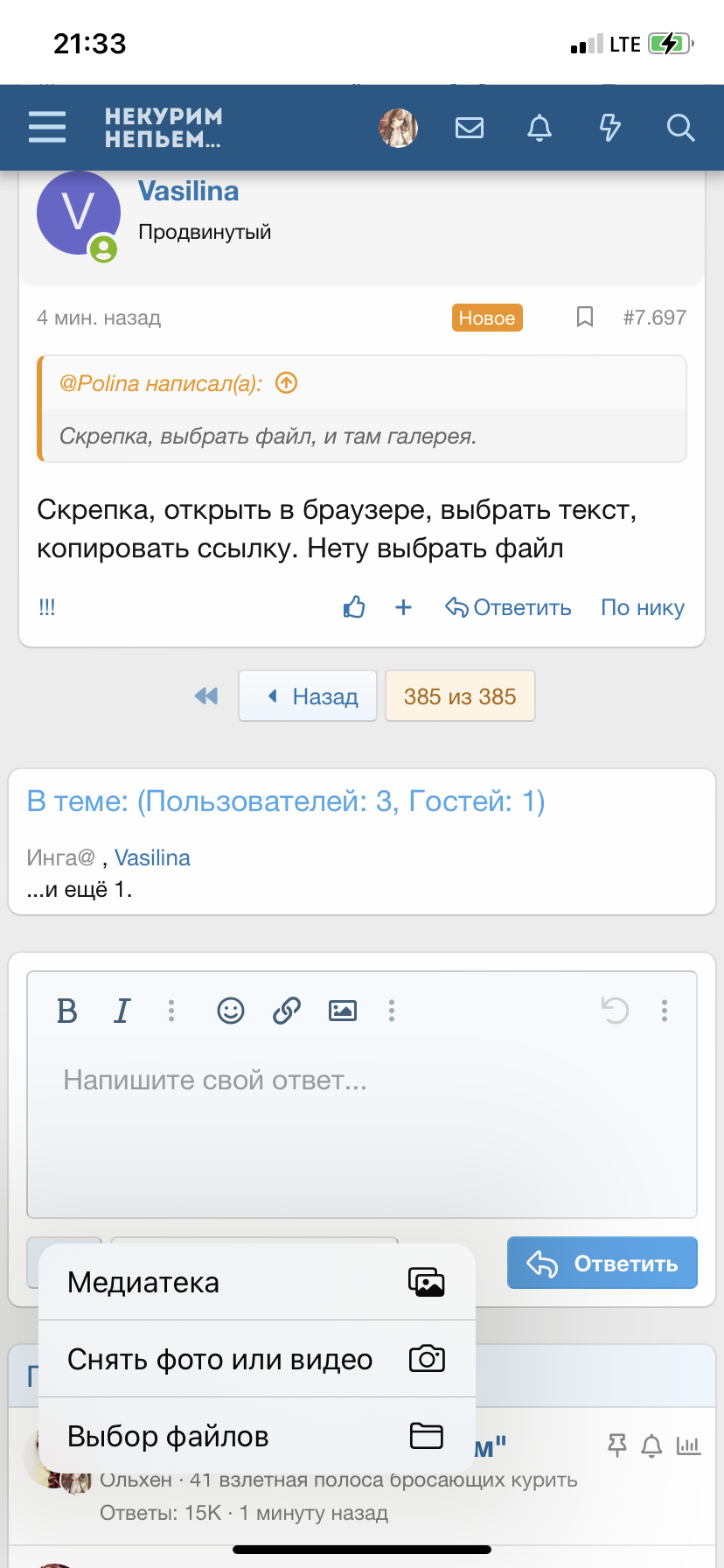This screenshot has height=1568, width=724.
Task: Go to previous page with Назад
Action: [309, 696]
